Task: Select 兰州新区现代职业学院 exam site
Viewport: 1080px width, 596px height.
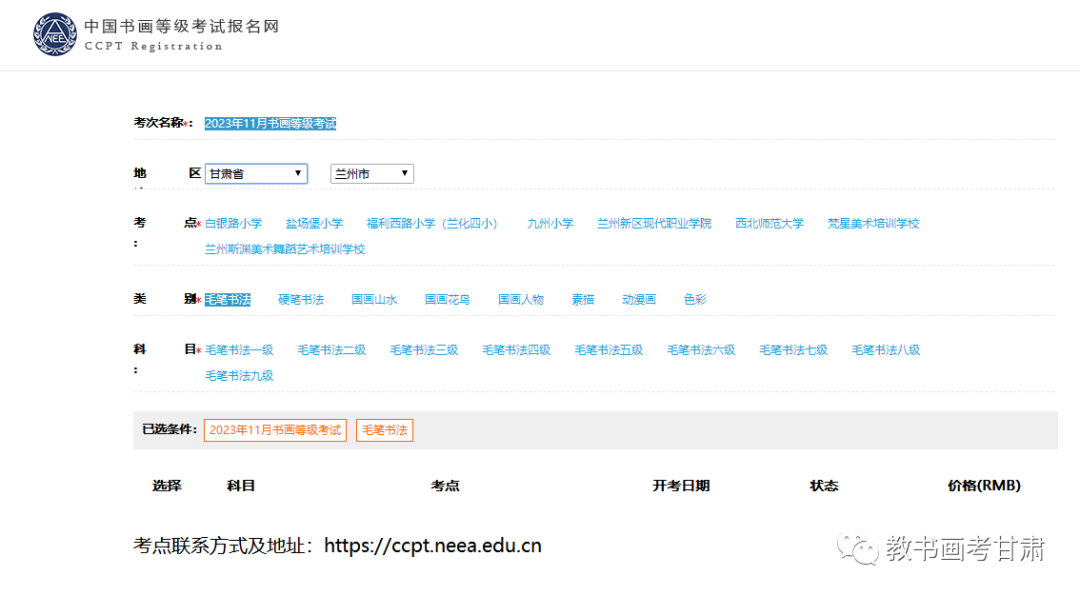Action: click(x=654, y=224)
